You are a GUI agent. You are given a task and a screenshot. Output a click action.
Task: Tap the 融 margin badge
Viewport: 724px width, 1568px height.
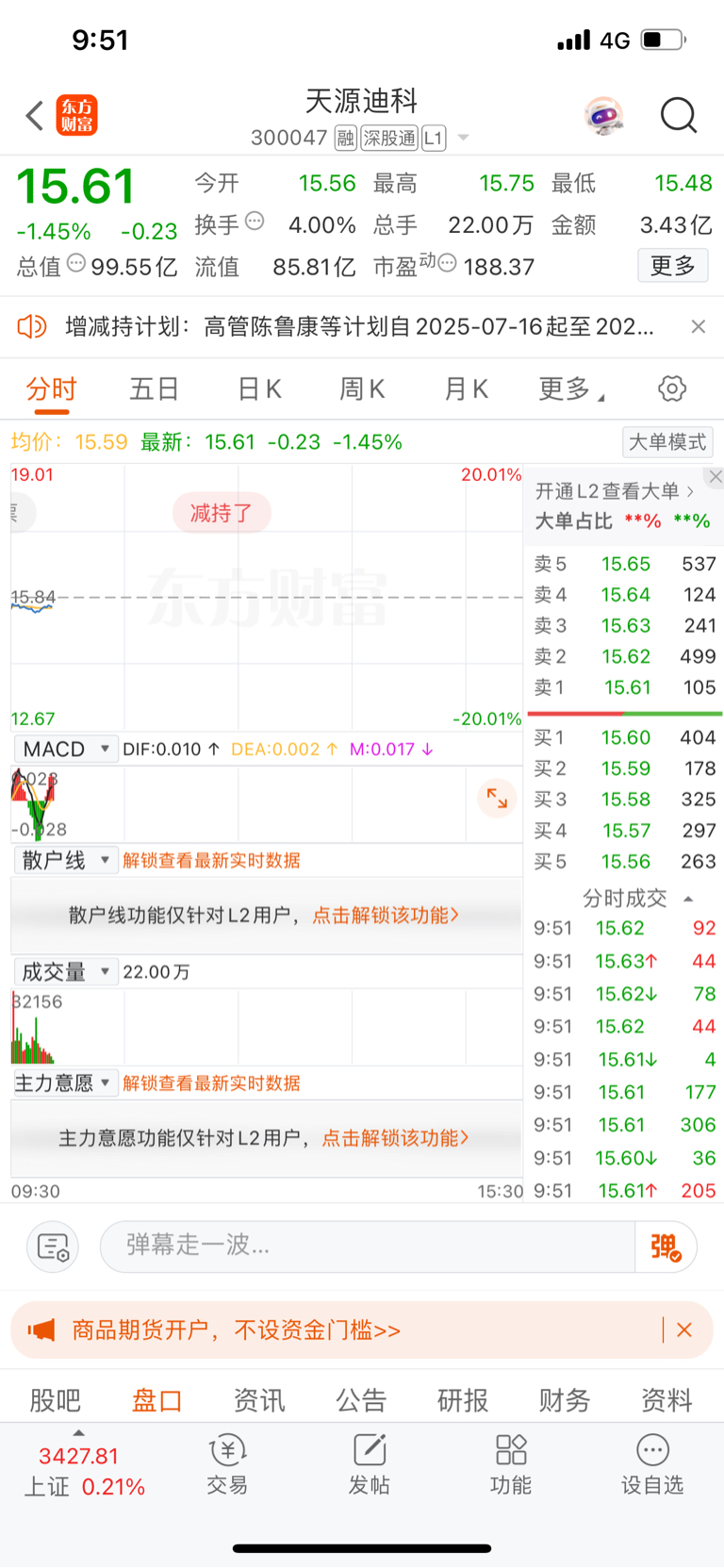click(x=346, y=139)
